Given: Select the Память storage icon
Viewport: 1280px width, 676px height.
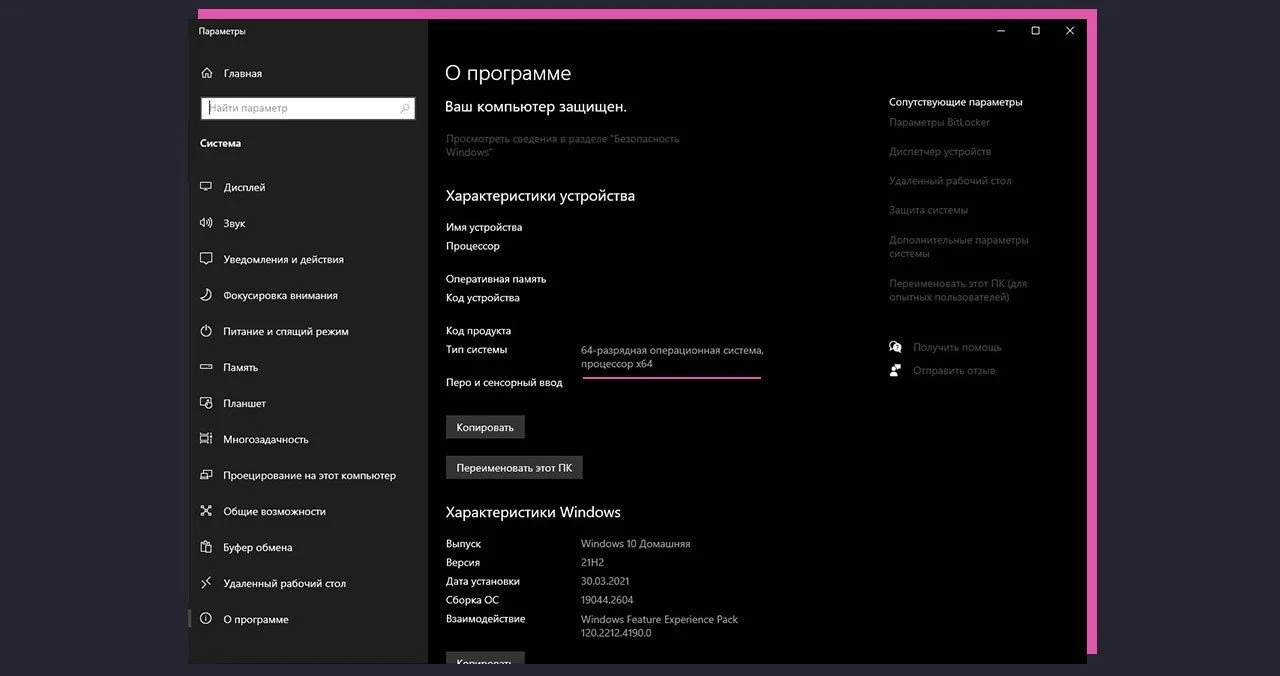Looking at the screenshot, I should tap(206, 367).
